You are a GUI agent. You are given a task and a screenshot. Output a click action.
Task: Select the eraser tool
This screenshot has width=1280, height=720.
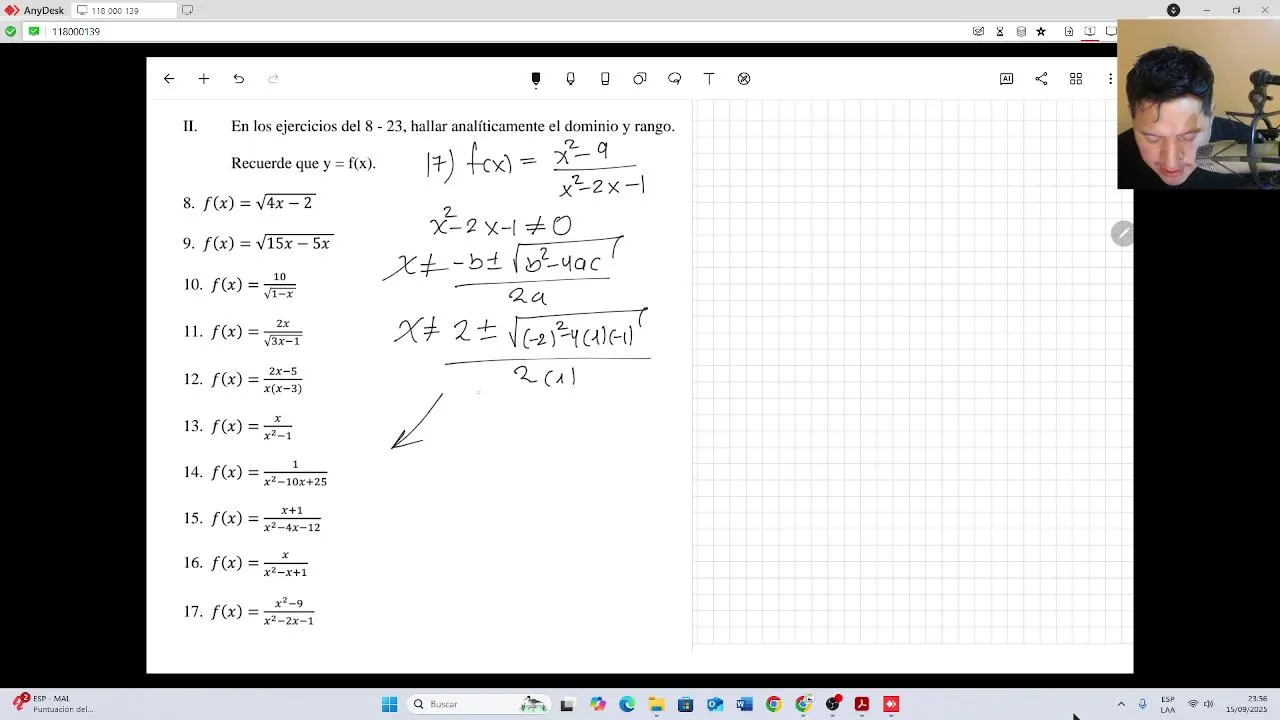605,79
